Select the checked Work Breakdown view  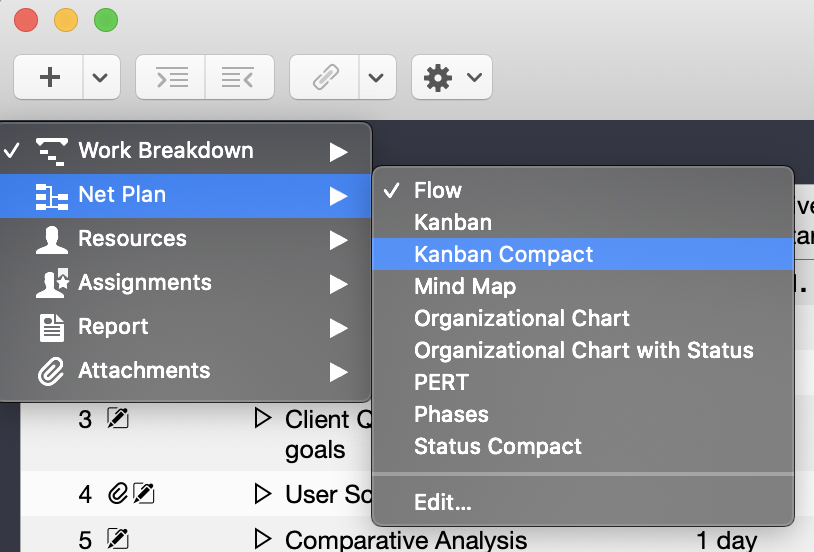pyautogui.click(x=165, y=151)
